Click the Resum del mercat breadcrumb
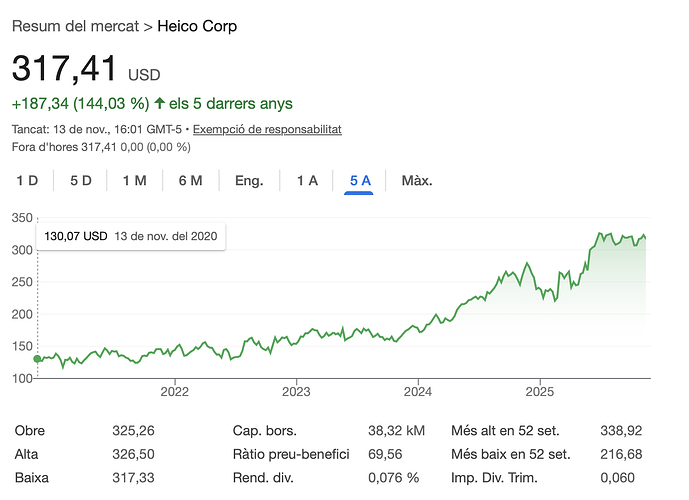This screenshot has height=500, width=689. [76, 24]
